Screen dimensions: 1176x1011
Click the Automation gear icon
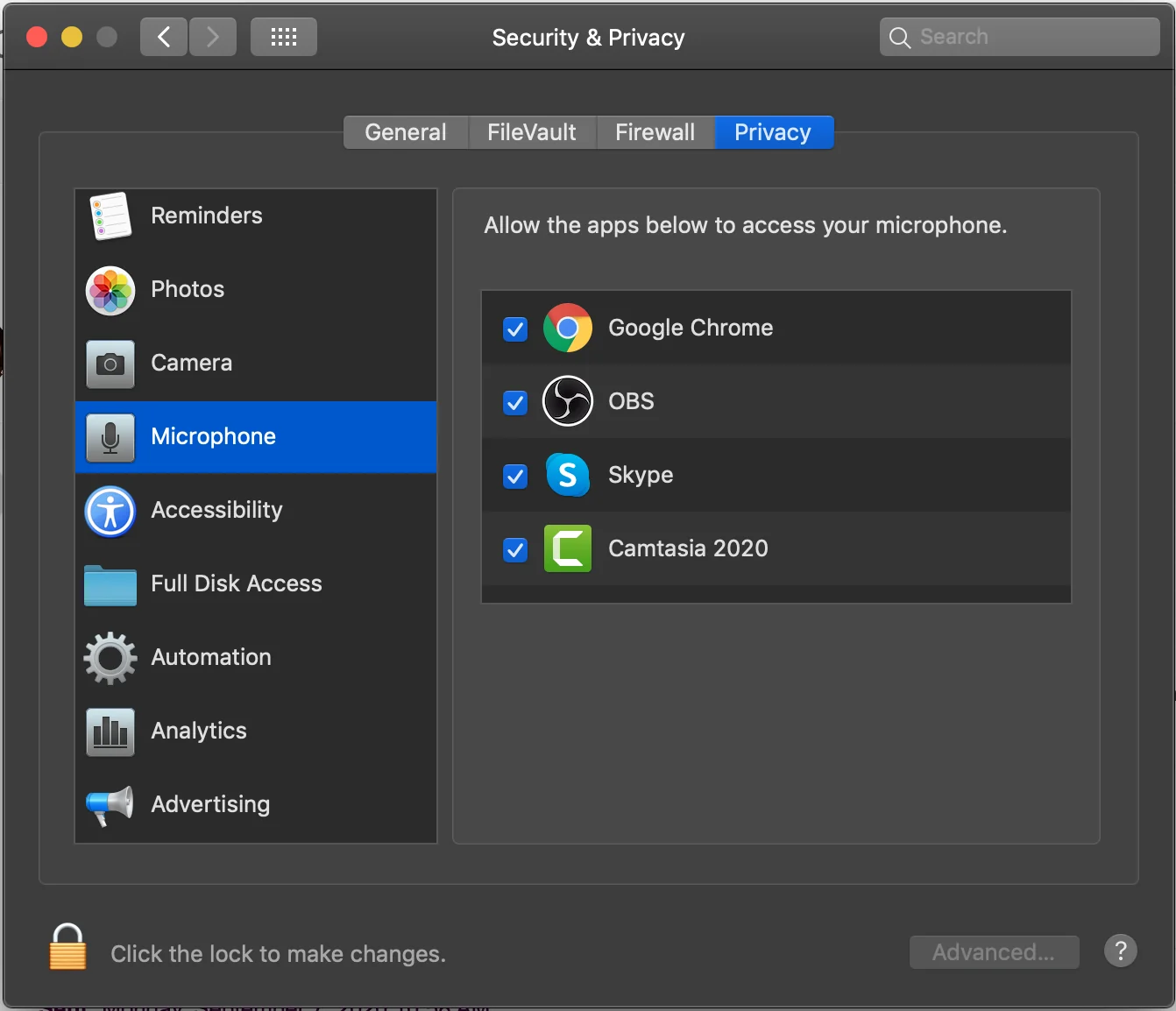(110, 658)
